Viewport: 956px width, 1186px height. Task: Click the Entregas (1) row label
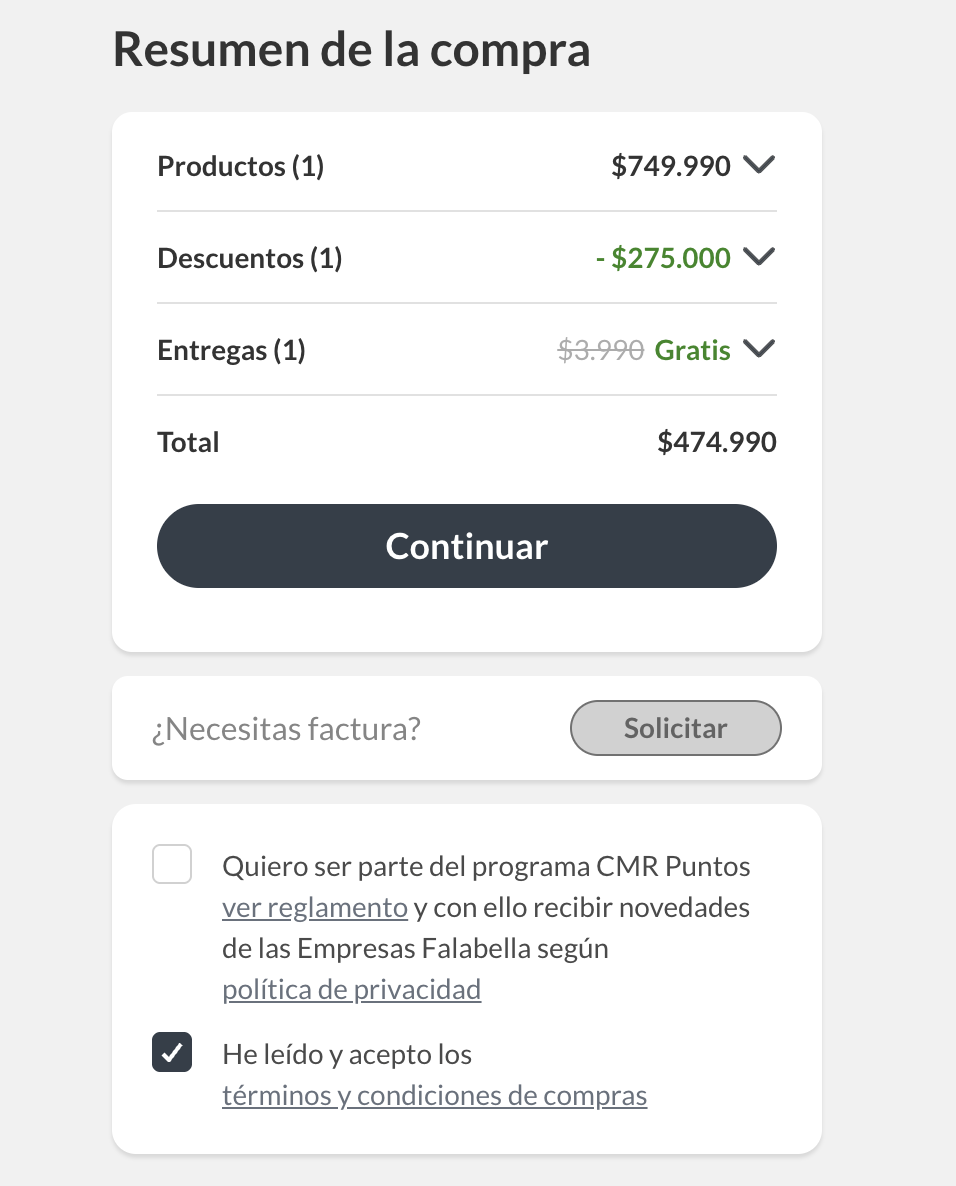point(231,351)
